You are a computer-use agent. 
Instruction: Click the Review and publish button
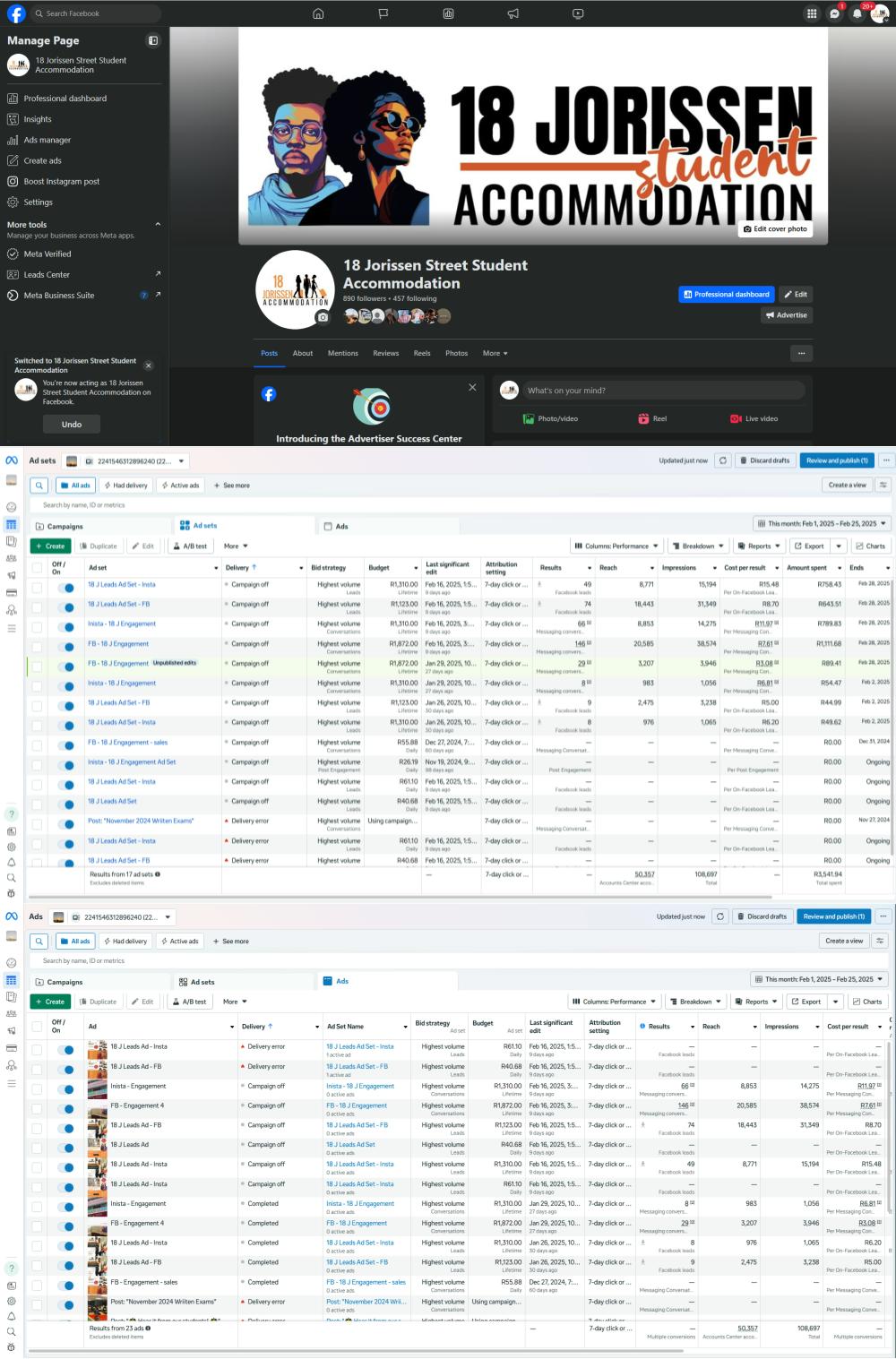(837, 460)
